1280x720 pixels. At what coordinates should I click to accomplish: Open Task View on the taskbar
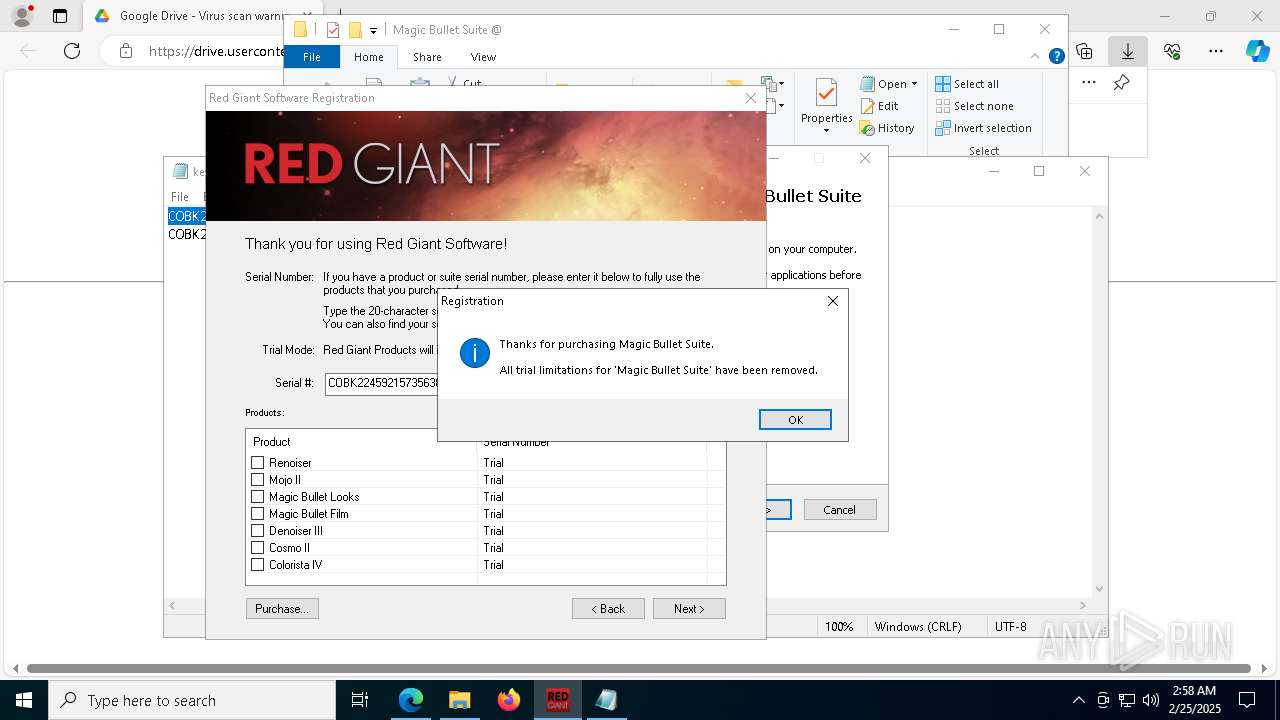[x=360, y=700]
